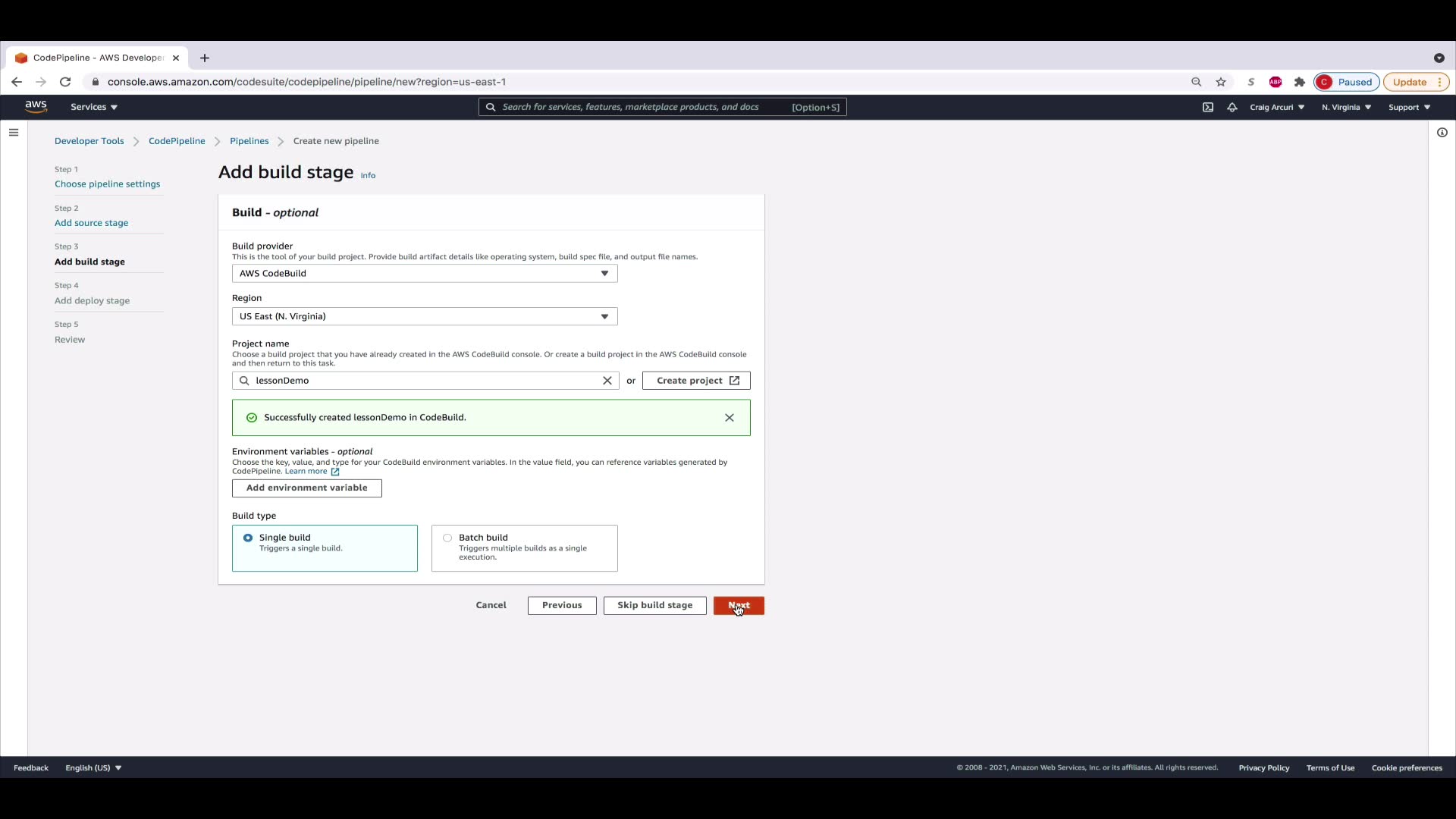Viewport: 1456px width, 819px height.
Task: Click the AWS logo home icon
Action: (36, 107)
